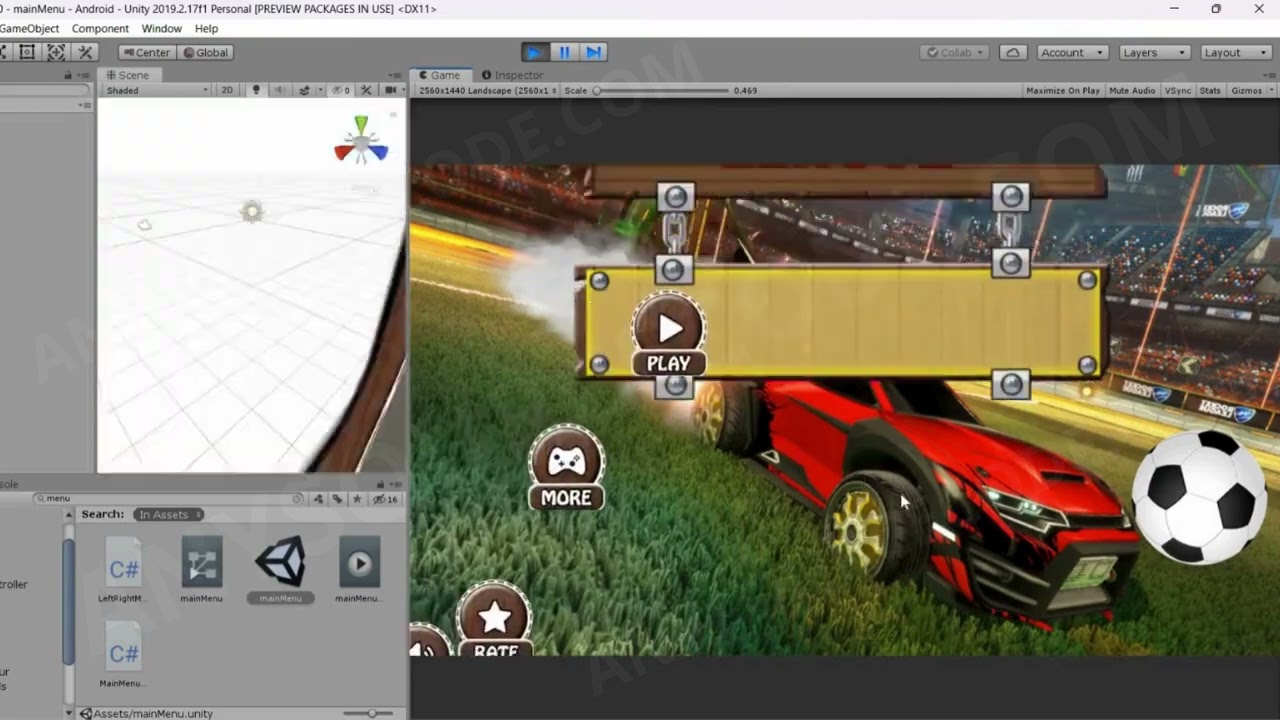Viewport: 1280px width, 720px height.
Task: Toggle Maximize On Play
Action: 1062,90
